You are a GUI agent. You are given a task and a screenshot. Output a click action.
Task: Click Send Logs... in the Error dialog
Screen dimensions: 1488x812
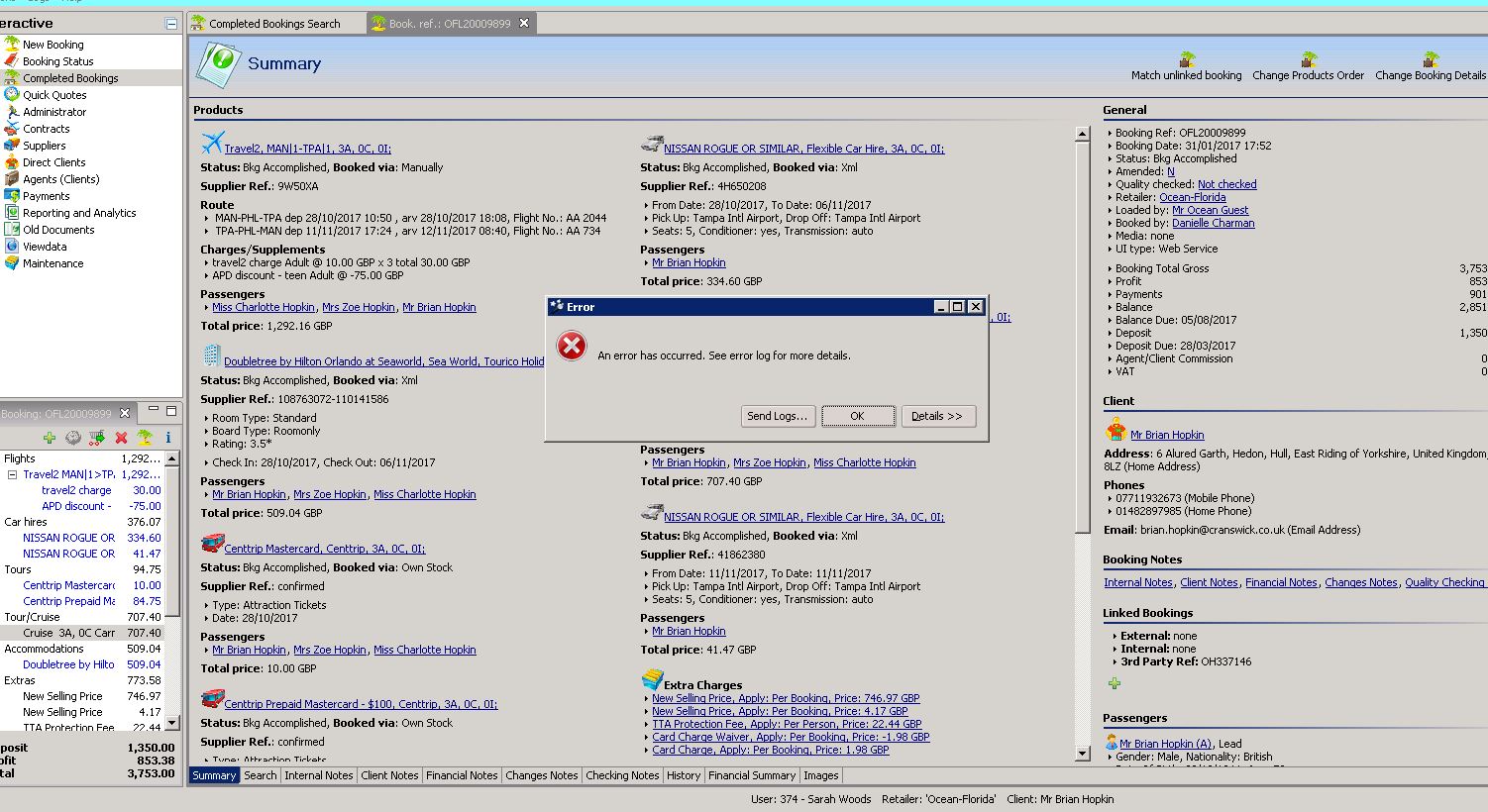pyautogui.click(x=778, y=416)
